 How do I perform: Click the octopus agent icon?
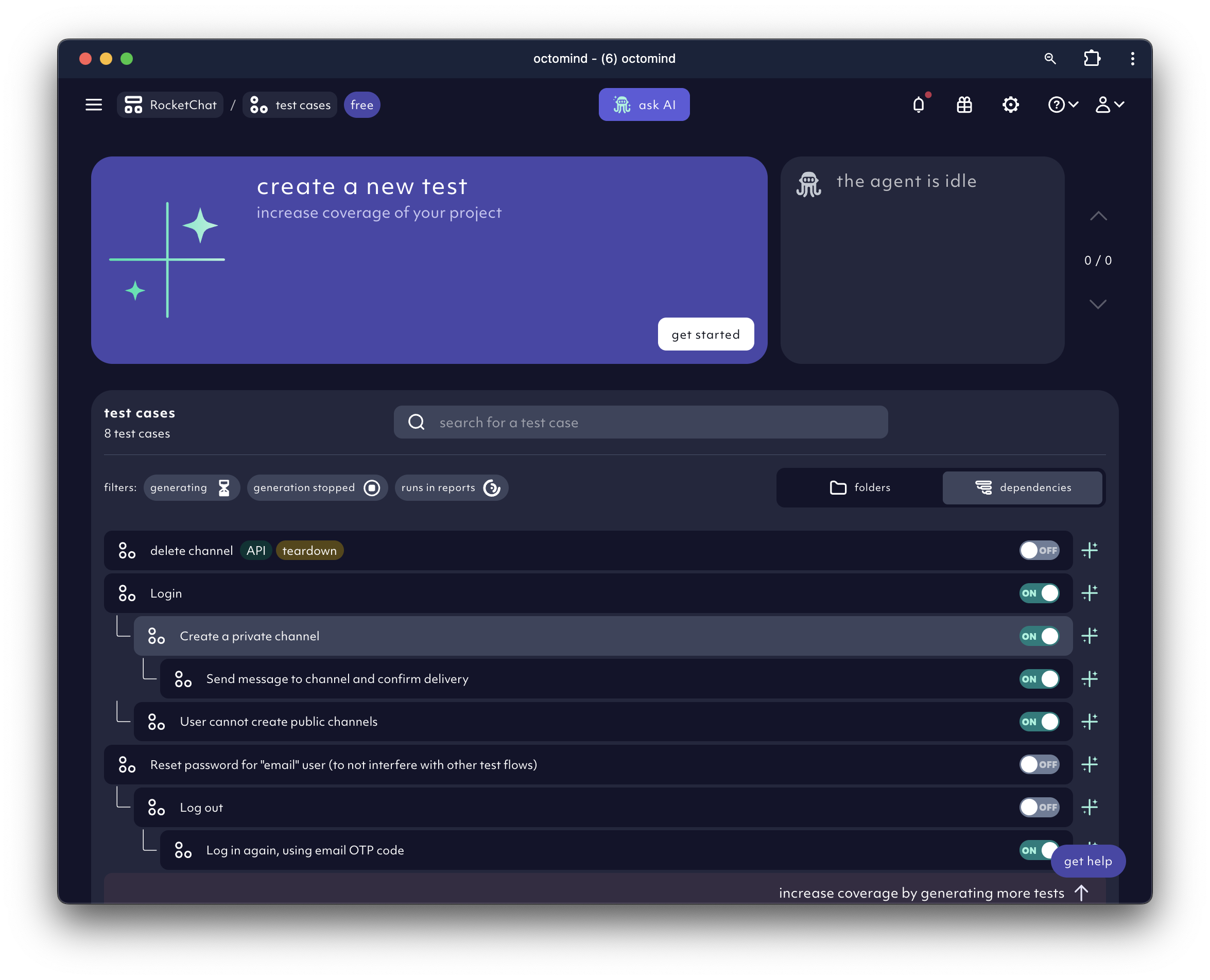pyautogui.click(x=808, y=185)
